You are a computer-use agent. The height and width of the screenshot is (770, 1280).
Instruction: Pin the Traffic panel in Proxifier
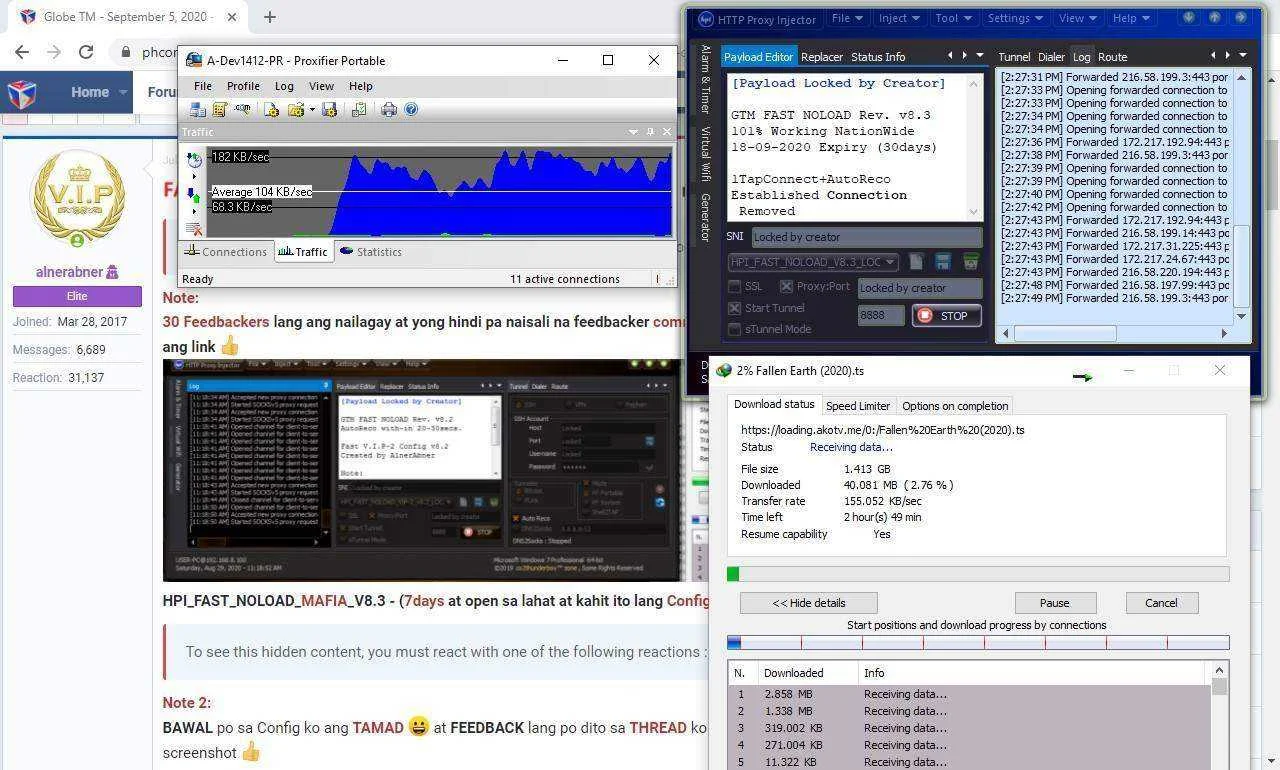point(650,132)
